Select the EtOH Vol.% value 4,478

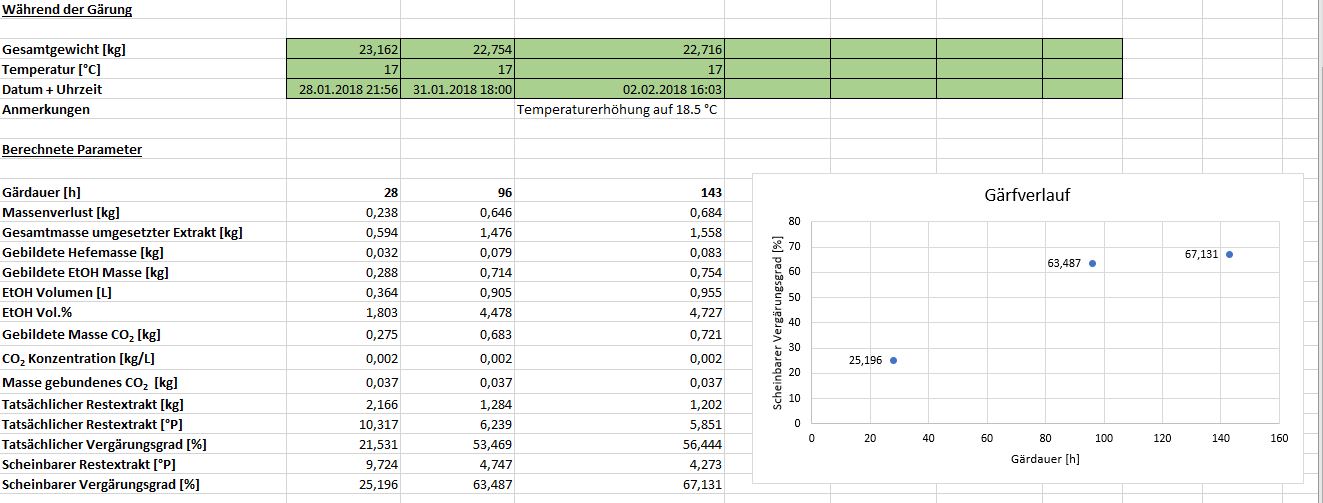point(457,312)
